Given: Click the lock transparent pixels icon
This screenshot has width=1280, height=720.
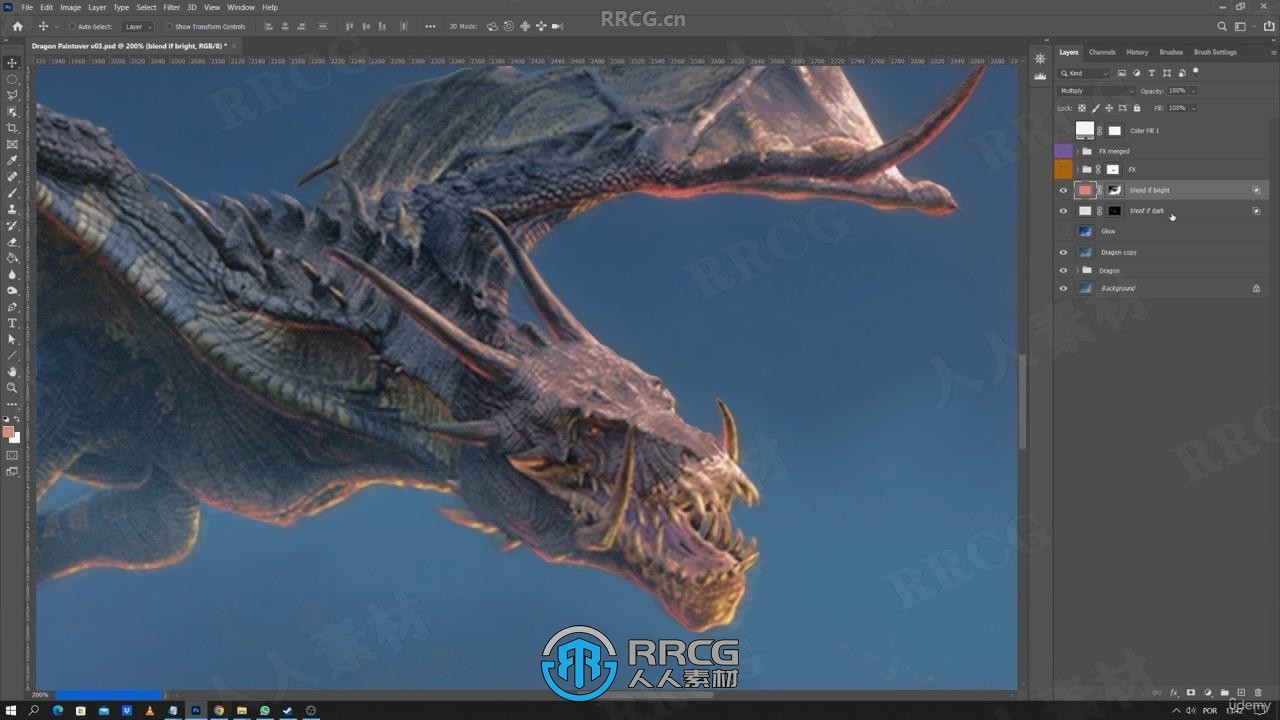Looking at the screenshot, I should tap(1082, 108).
